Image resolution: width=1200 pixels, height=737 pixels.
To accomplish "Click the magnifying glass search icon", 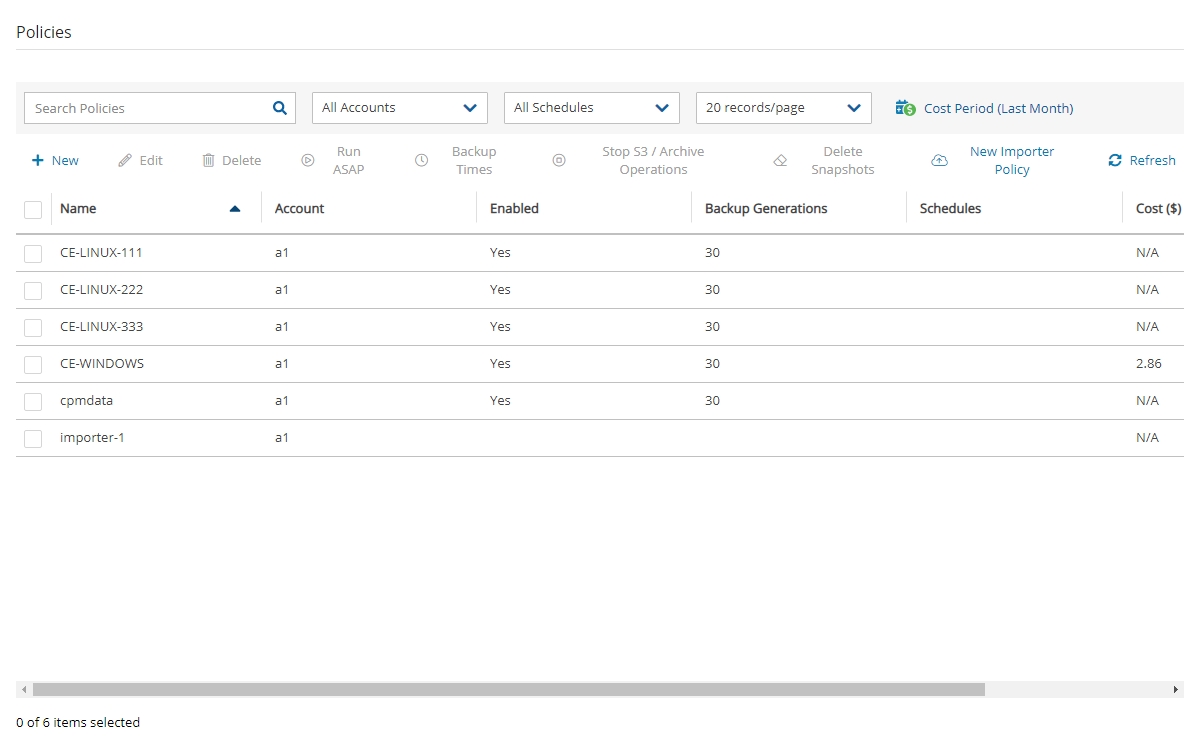I will tap(280, 108).
